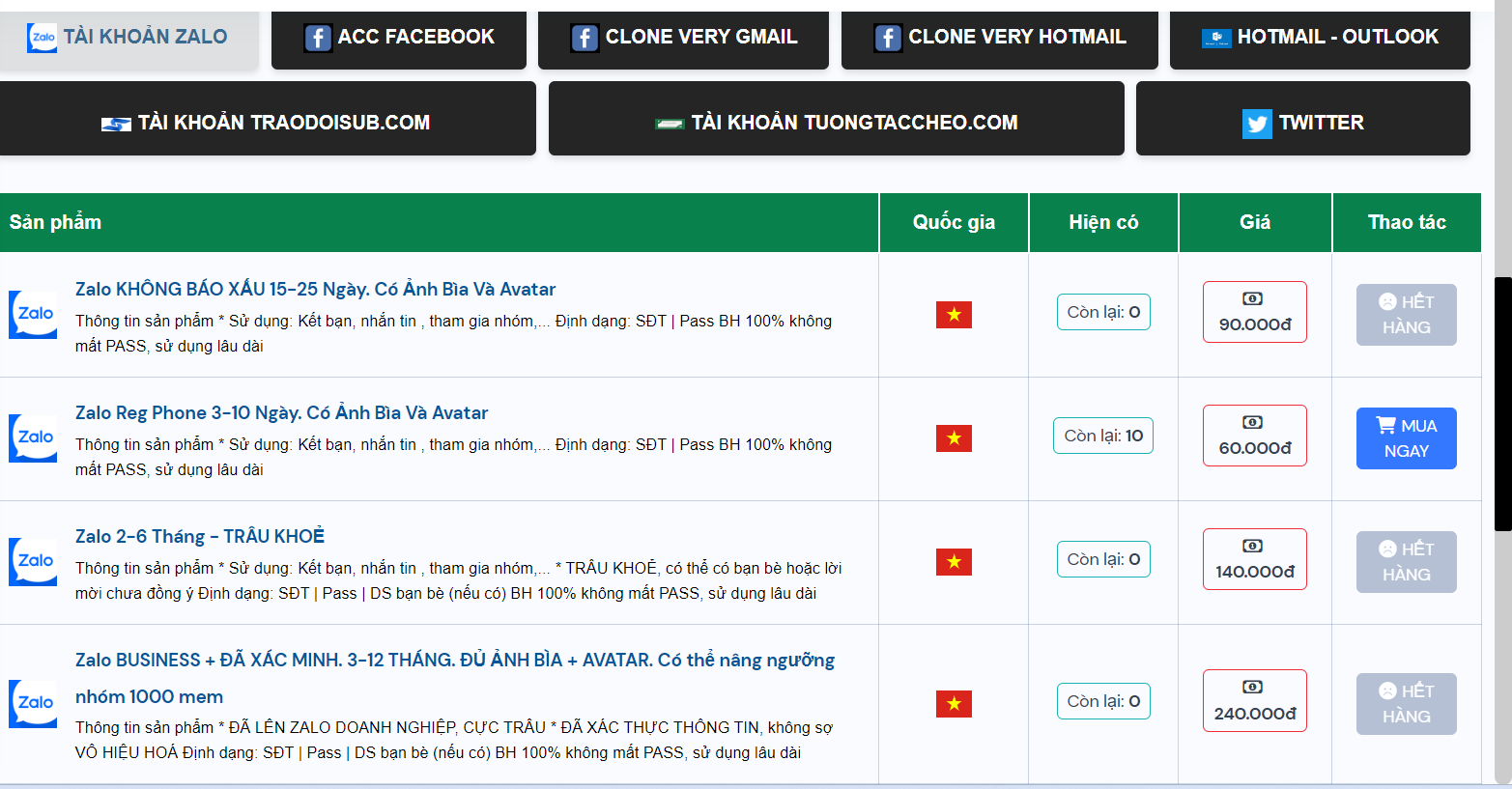The width and height of the screenshot is (1512, 789).
Task: Click Zalo logo of KHÔNG BÁO XẤU product
Action: point(34,315)
